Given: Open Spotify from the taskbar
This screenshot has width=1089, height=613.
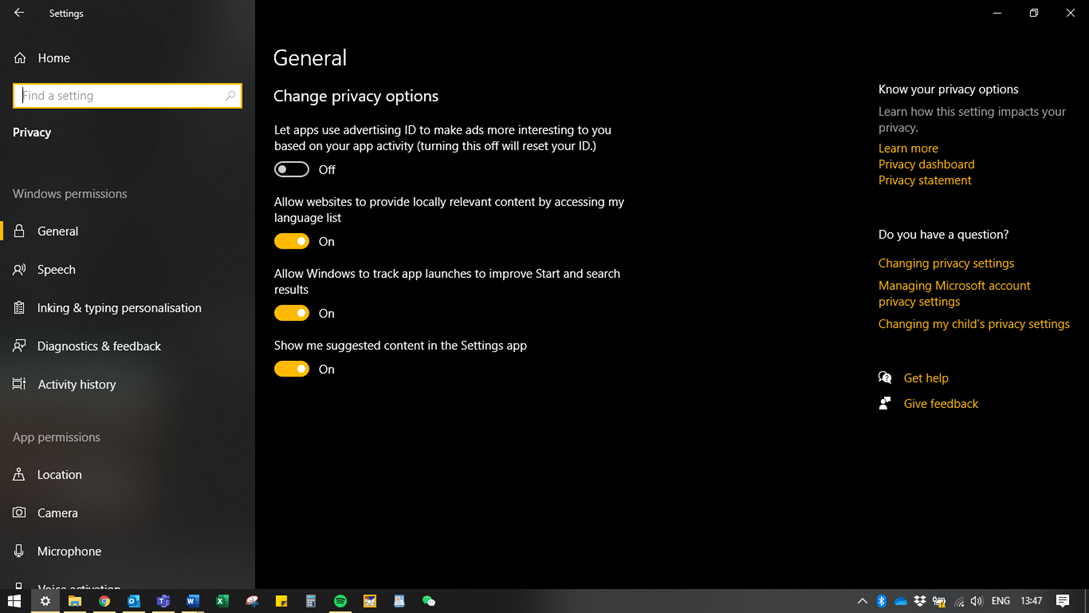Looking at the screenshot, I should 340,601.
